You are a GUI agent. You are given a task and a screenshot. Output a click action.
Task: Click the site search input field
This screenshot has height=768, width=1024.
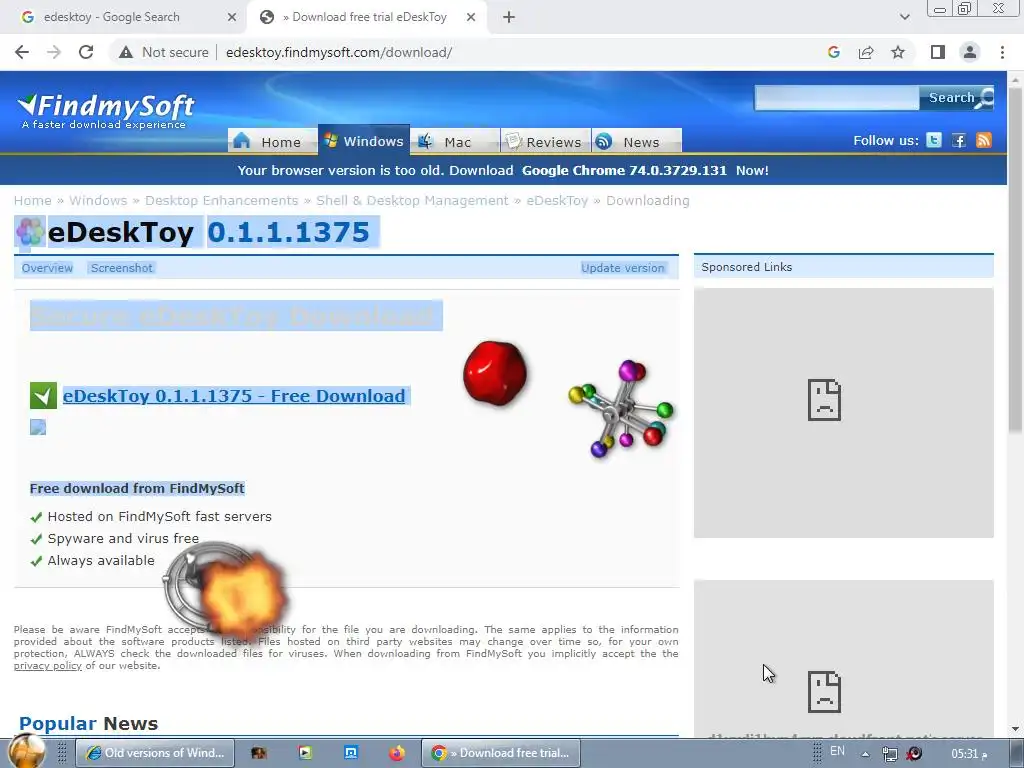(x=837, y=97)
